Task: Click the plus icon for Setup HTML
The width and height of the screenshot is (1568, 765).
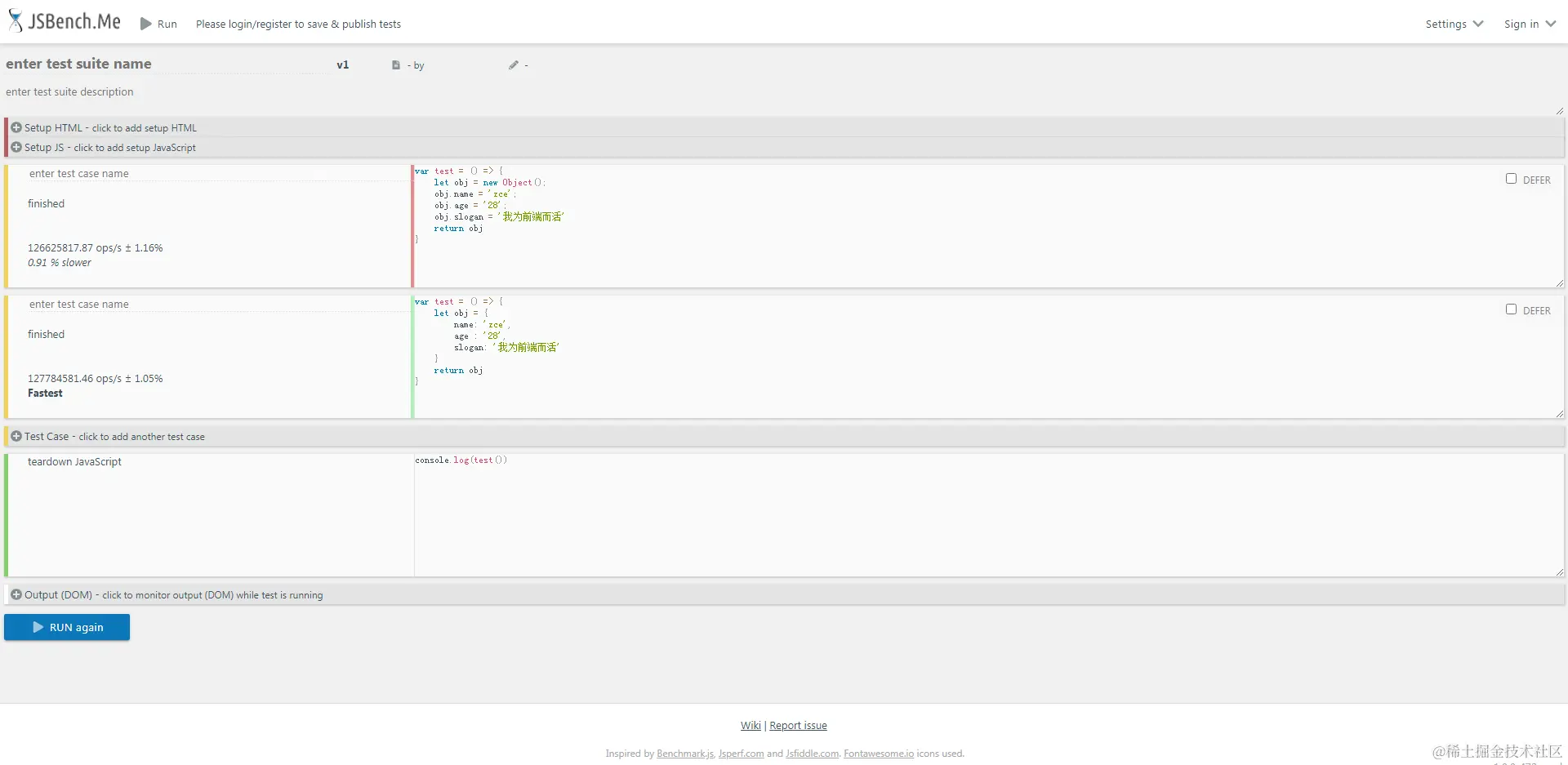Action: [16, 127]
